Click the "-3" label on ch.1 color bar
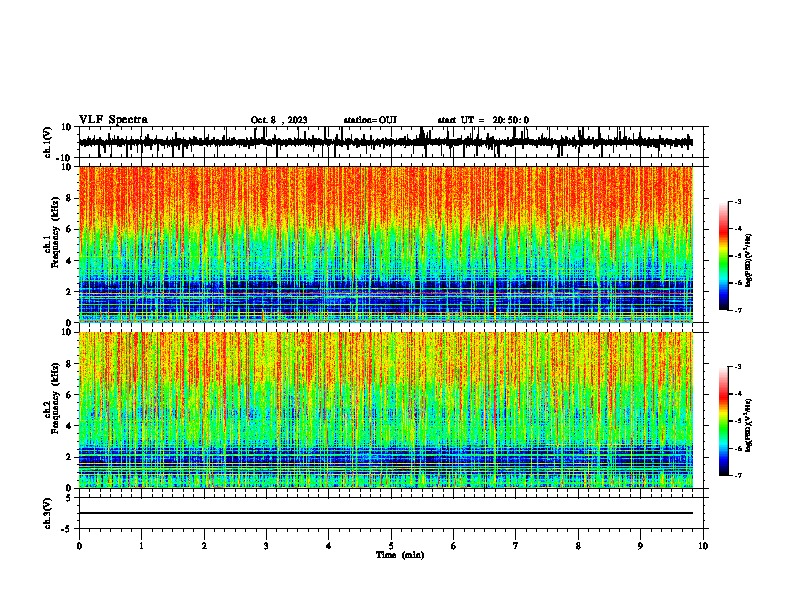This screenshot has width=792, height=612. (x=738, y=201)
